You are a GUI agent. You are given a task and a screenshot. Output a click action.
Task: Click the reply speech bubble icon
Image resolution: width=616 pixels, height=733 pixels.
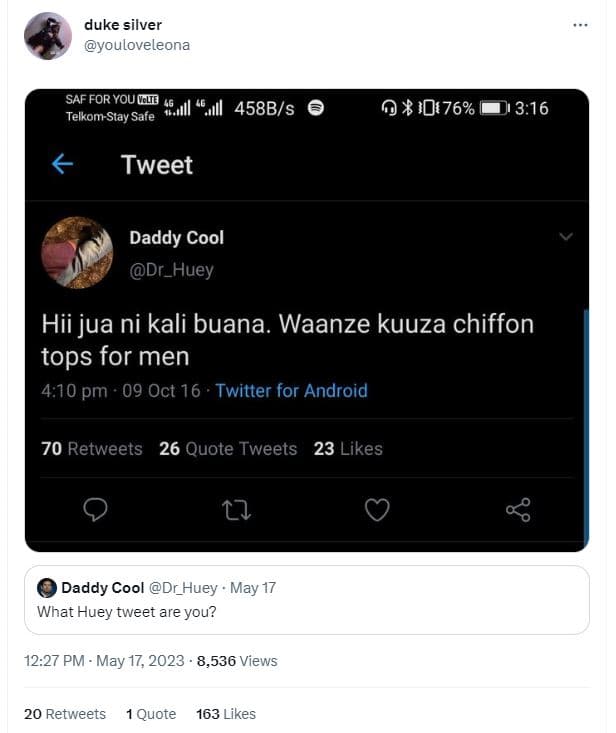click(95, 510)
